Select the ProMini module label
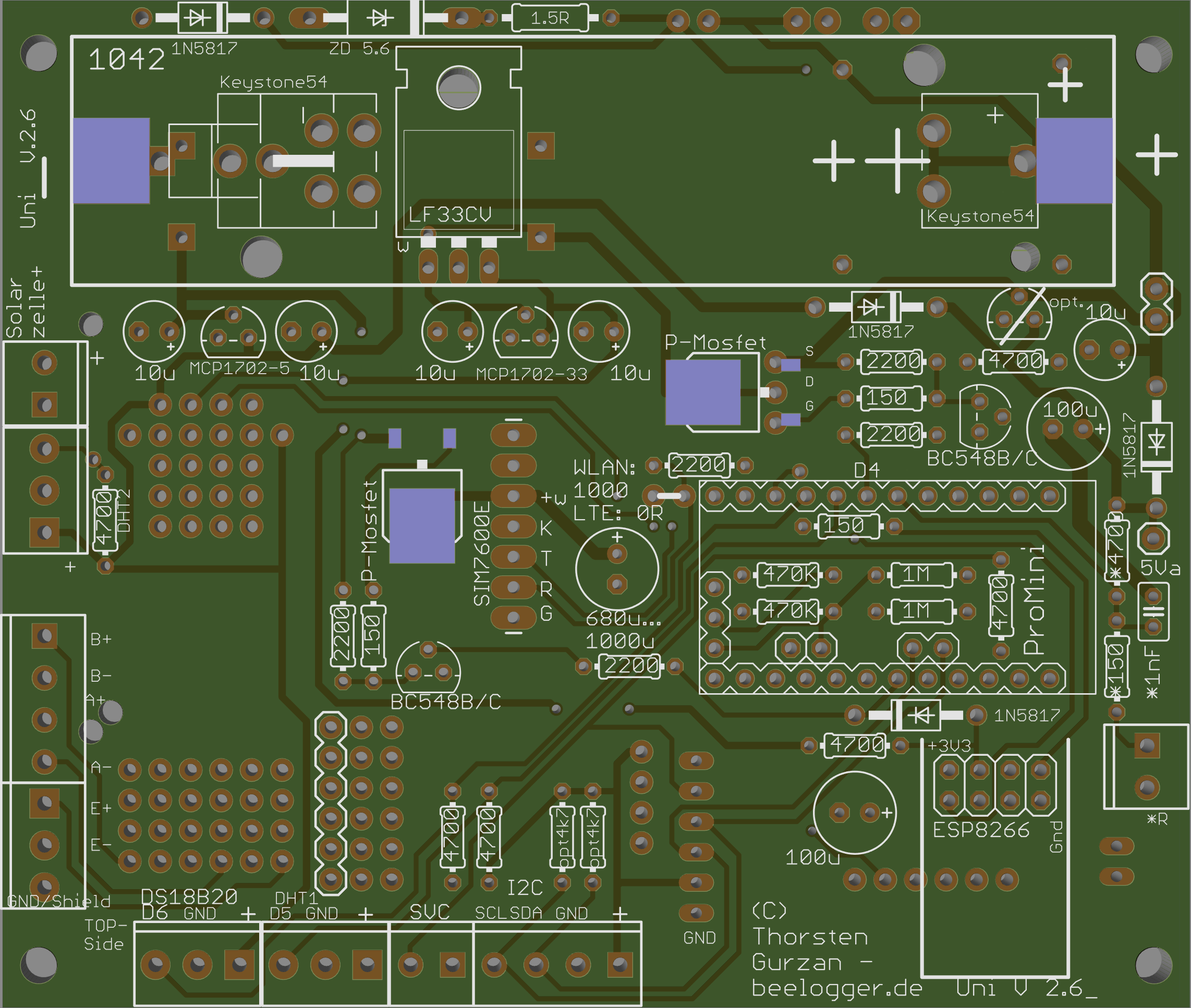This screenshot has width=1191, height=1008. [1034, 599]
